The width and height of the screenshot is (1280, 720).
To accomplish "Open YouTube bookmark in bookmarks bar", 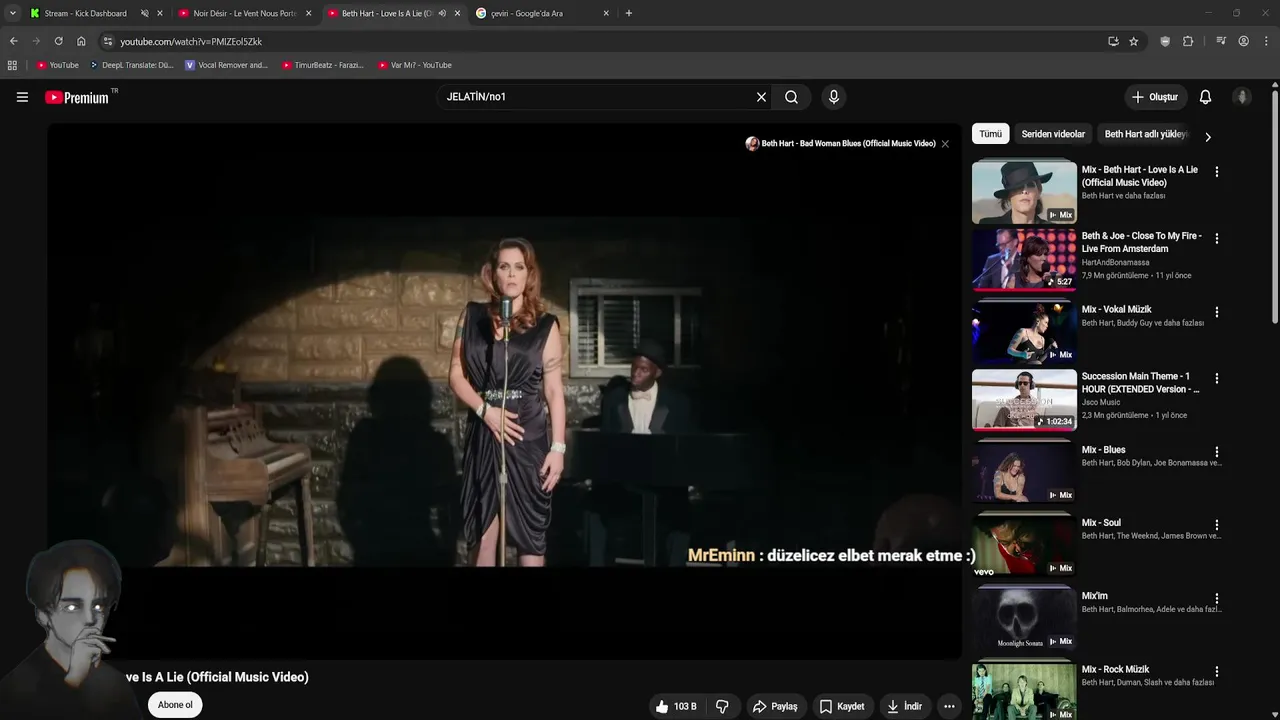I will click(57, 65).
